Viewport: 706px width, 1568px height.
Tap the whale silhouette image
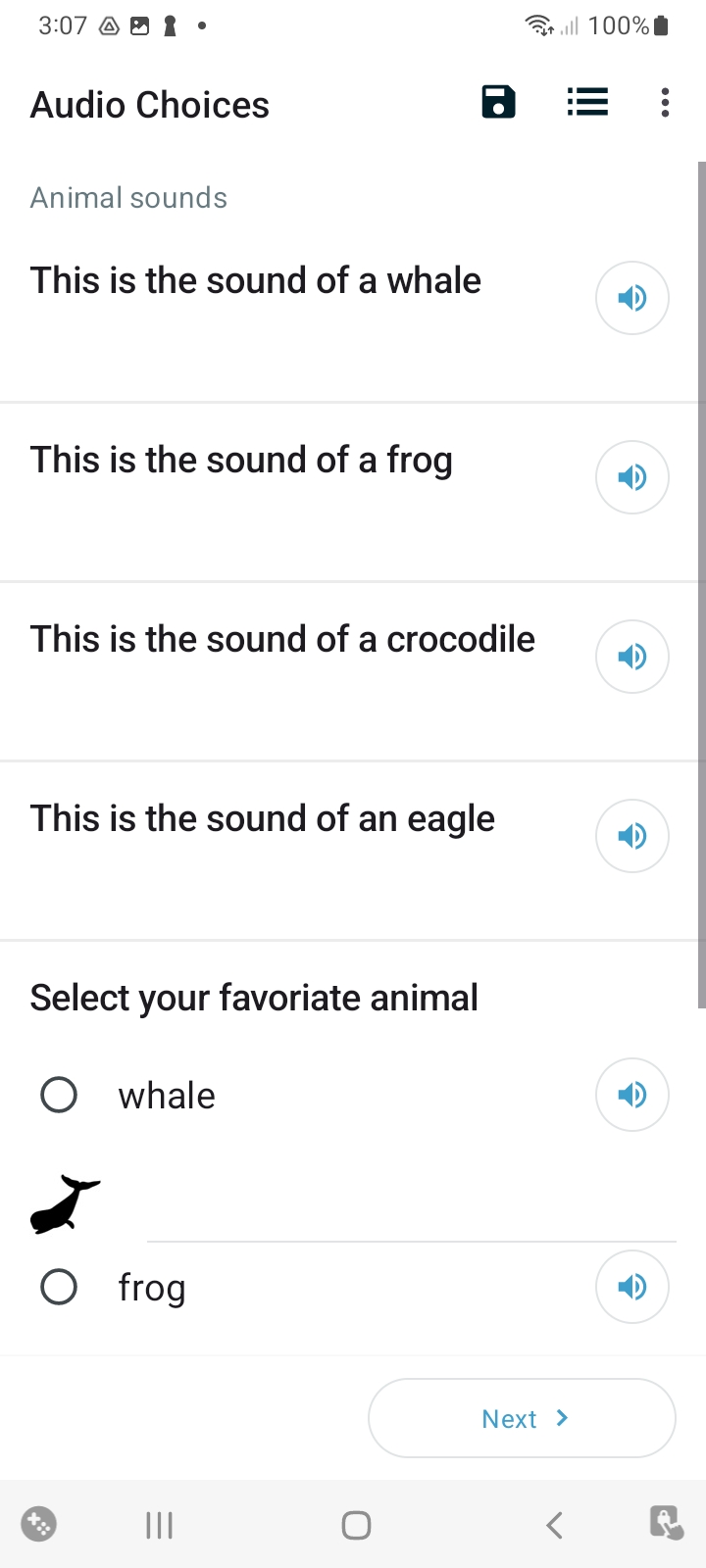(65, 1203)
